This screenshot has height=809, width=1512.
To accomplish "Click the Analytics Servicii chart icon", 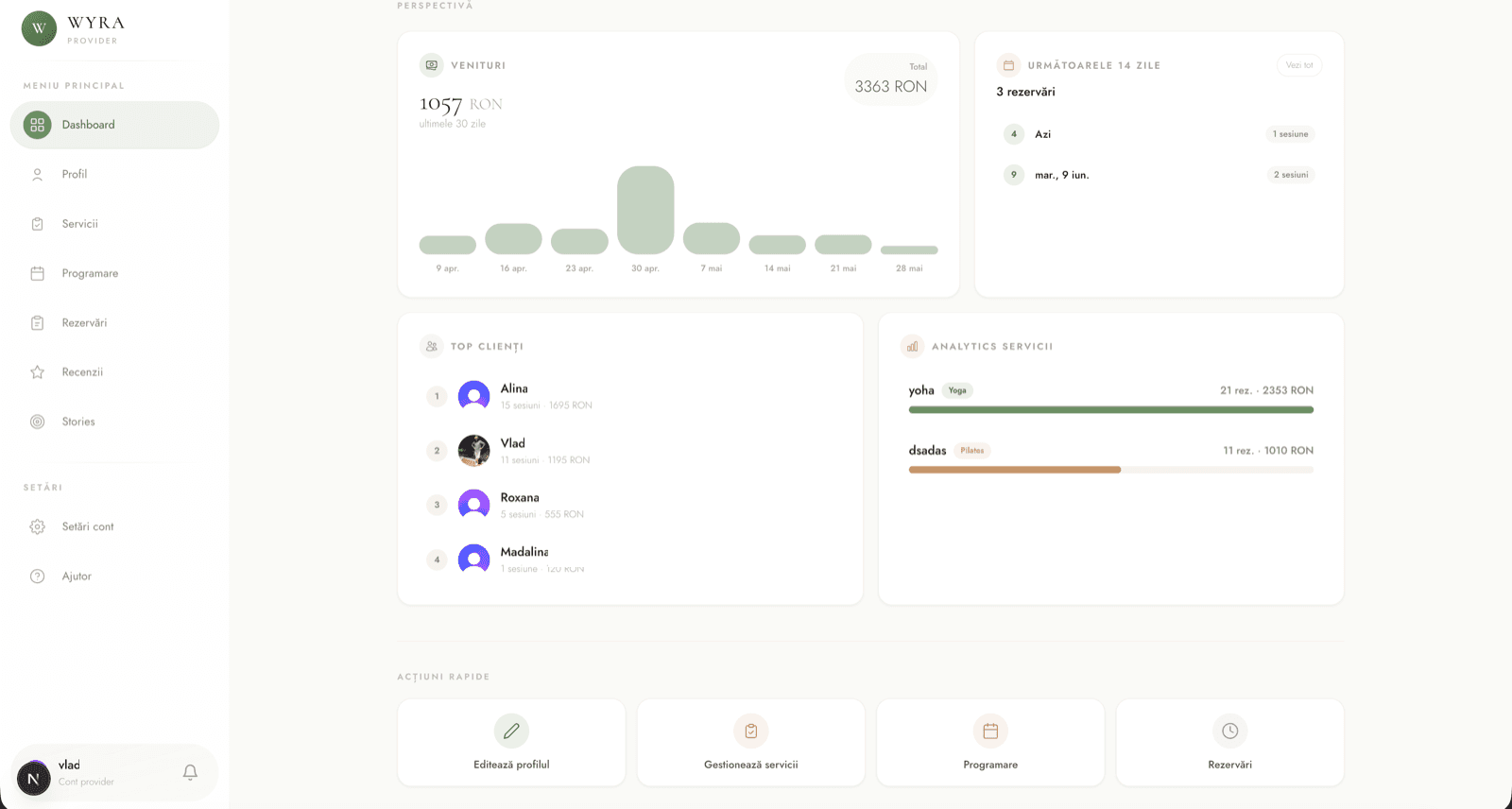I will (x=912, y=346).
